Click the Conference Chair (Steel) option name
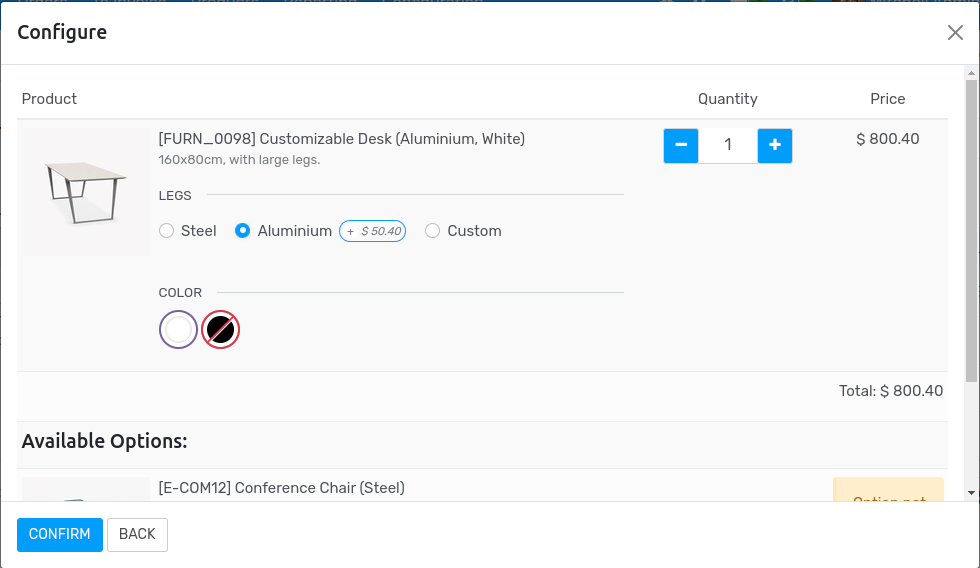The height and width of the screenshot is (568, 980). click(281, 488)
